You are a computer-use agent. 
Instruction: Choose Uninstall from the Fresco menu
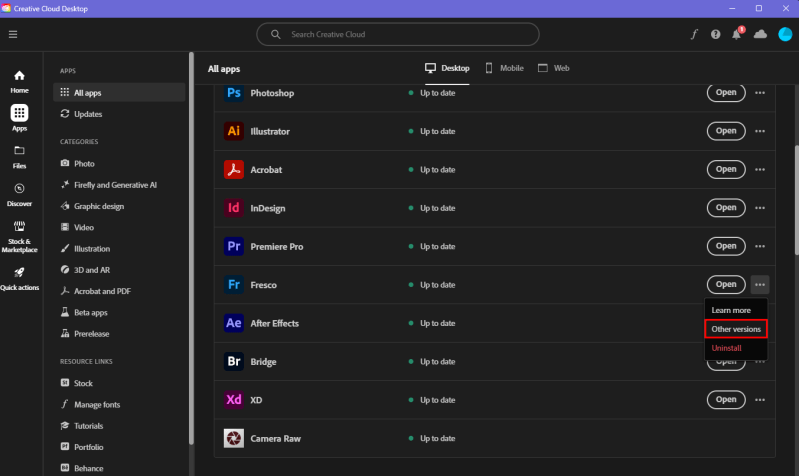(736, 348)
